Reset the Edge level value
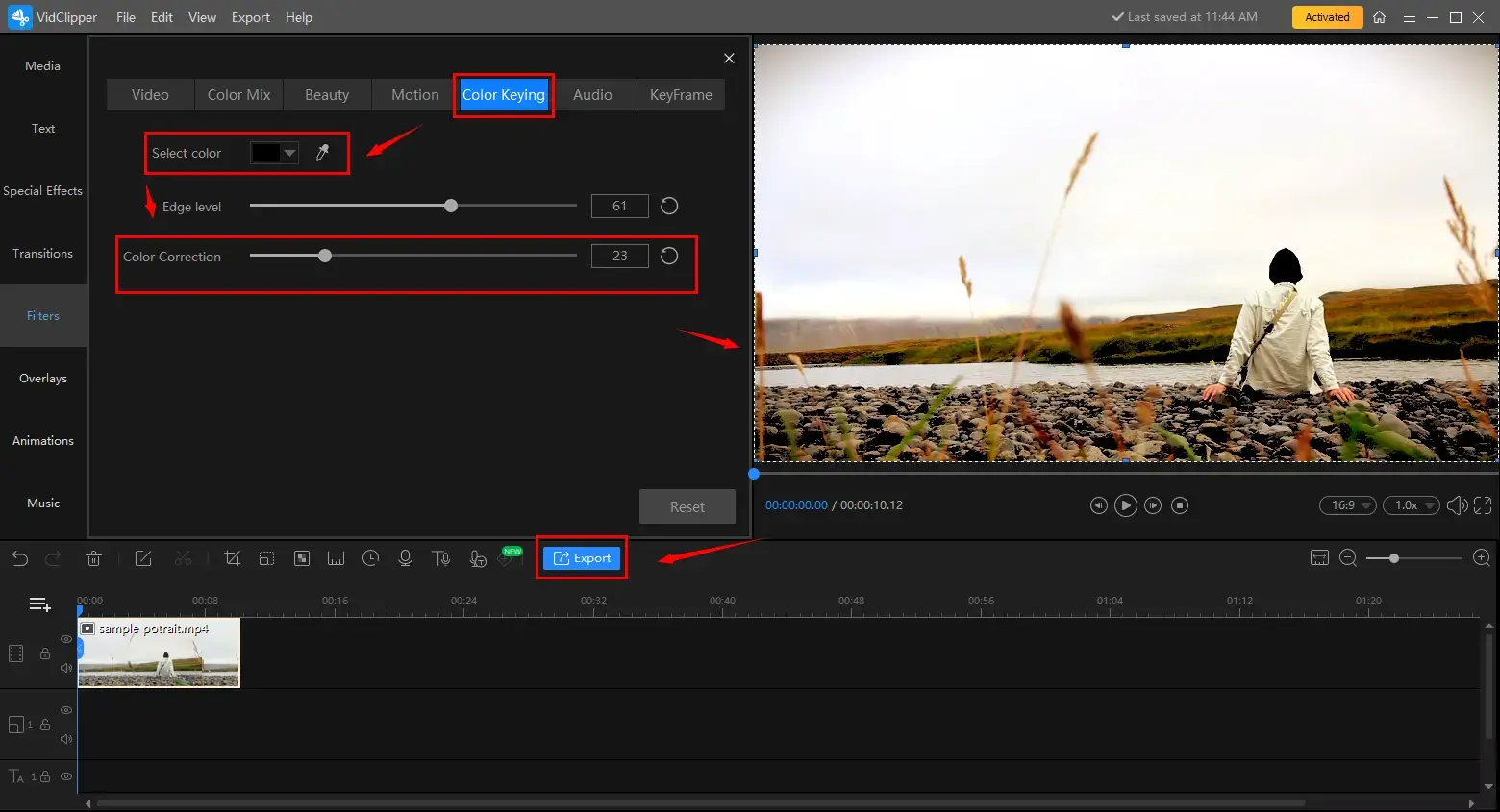This screenshot has height=812, width=1500. pyautogui.click(x=669, y=206)
